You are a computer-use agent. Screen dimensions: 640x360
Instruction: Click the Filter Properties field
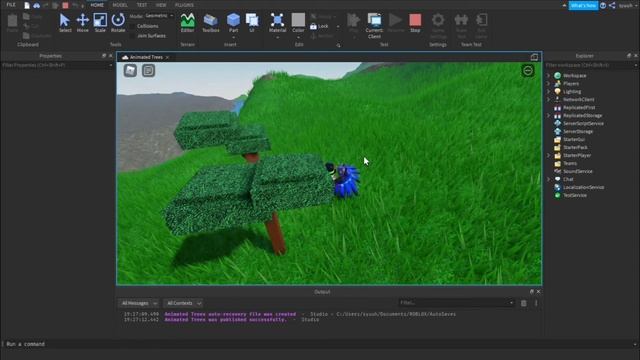point(57,65)
